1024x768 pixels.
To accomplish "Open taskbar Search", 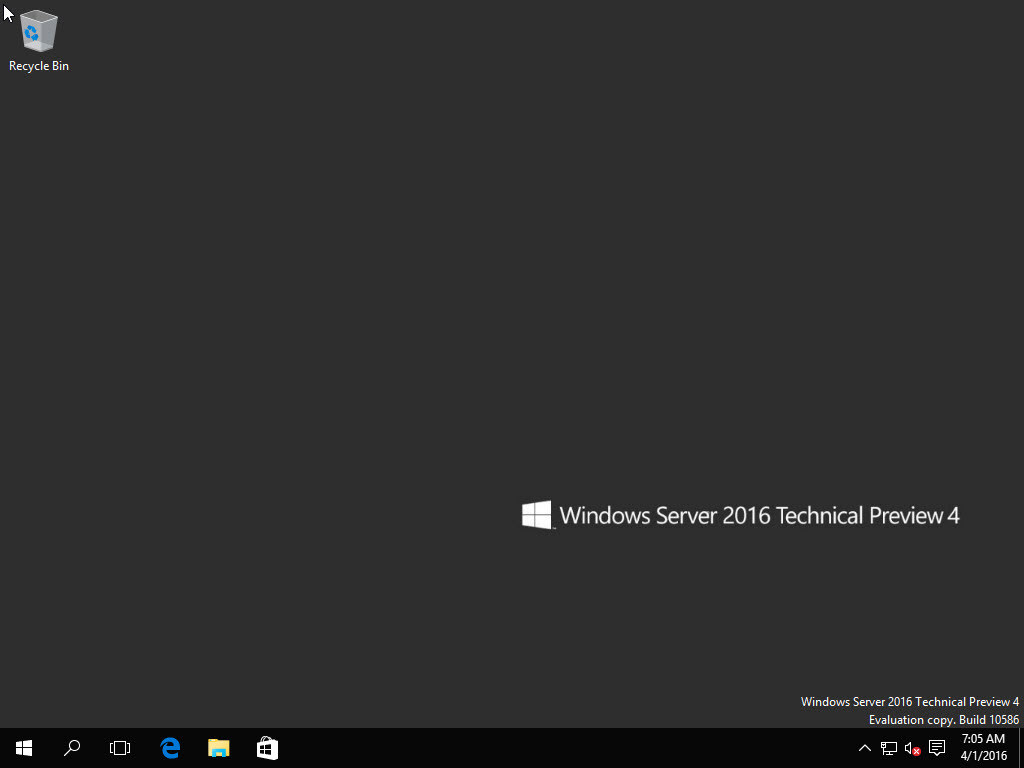I will pos(71,747).
